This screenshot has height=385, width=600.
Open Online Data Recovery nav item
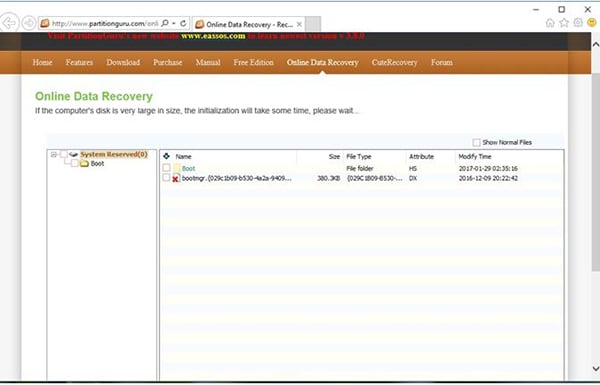pyautogui.click(x=323, y=62)
